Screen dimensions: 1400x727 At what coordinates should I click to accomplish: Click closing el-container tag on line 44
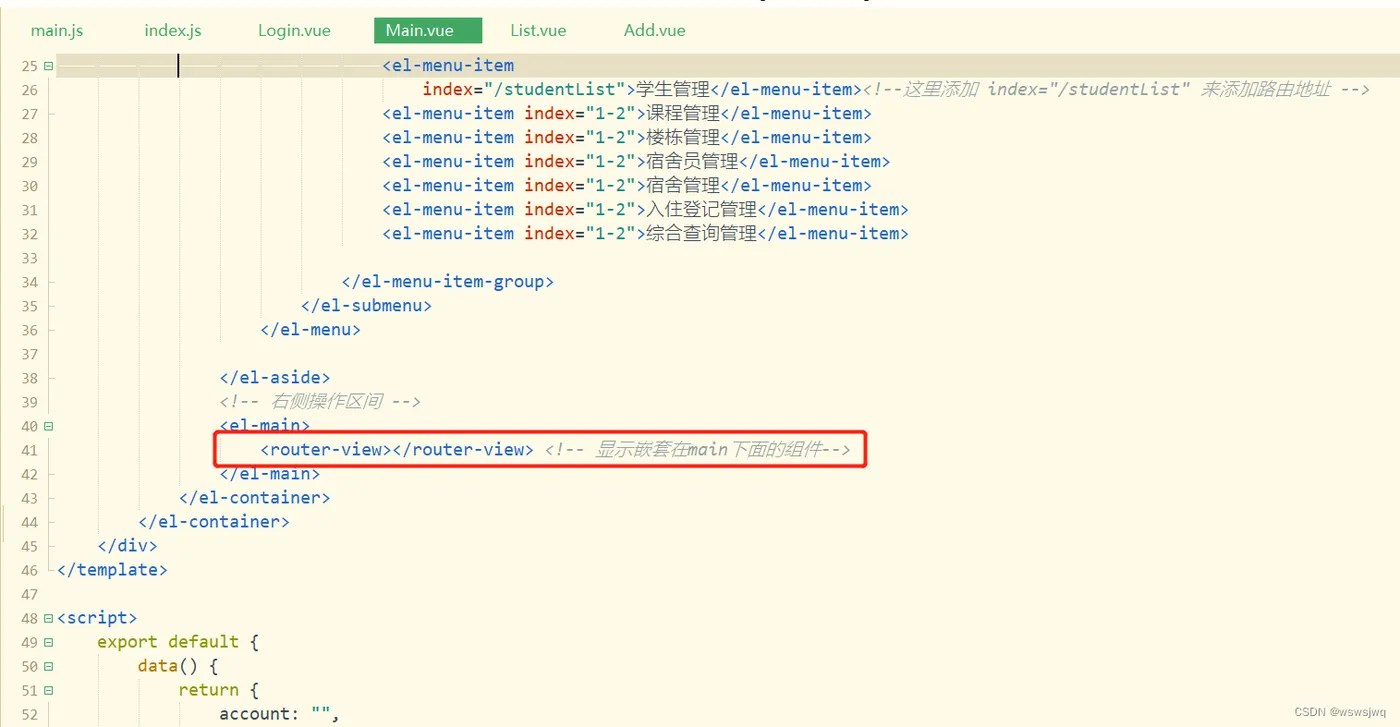[214, 522]
